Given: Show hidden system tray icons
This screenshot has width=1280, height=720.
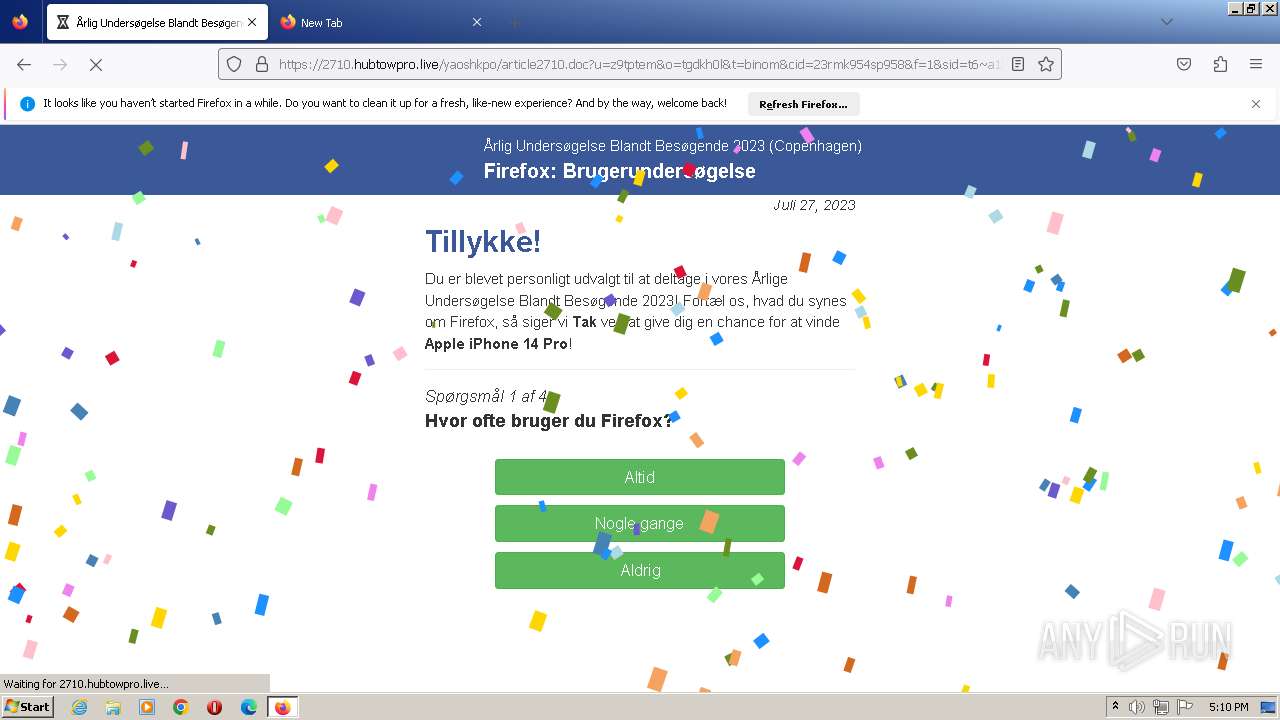Looking at the screenshot, I should point(1115,707).
